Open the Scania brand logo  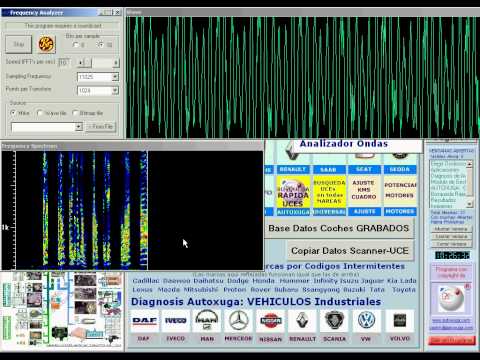point(334,321)
